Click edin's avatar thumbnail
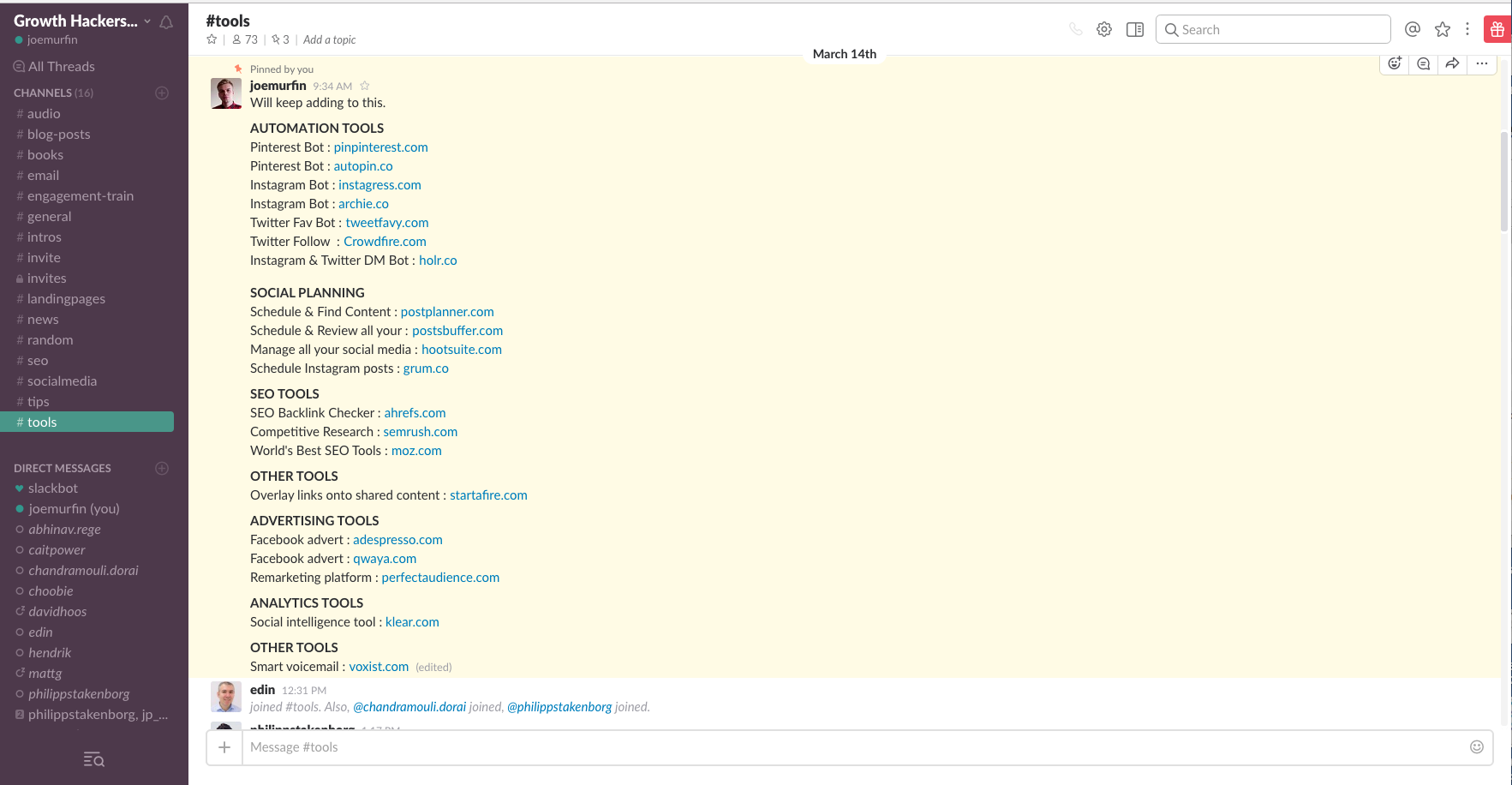The image size is (1512, 785). coord(226,697)
